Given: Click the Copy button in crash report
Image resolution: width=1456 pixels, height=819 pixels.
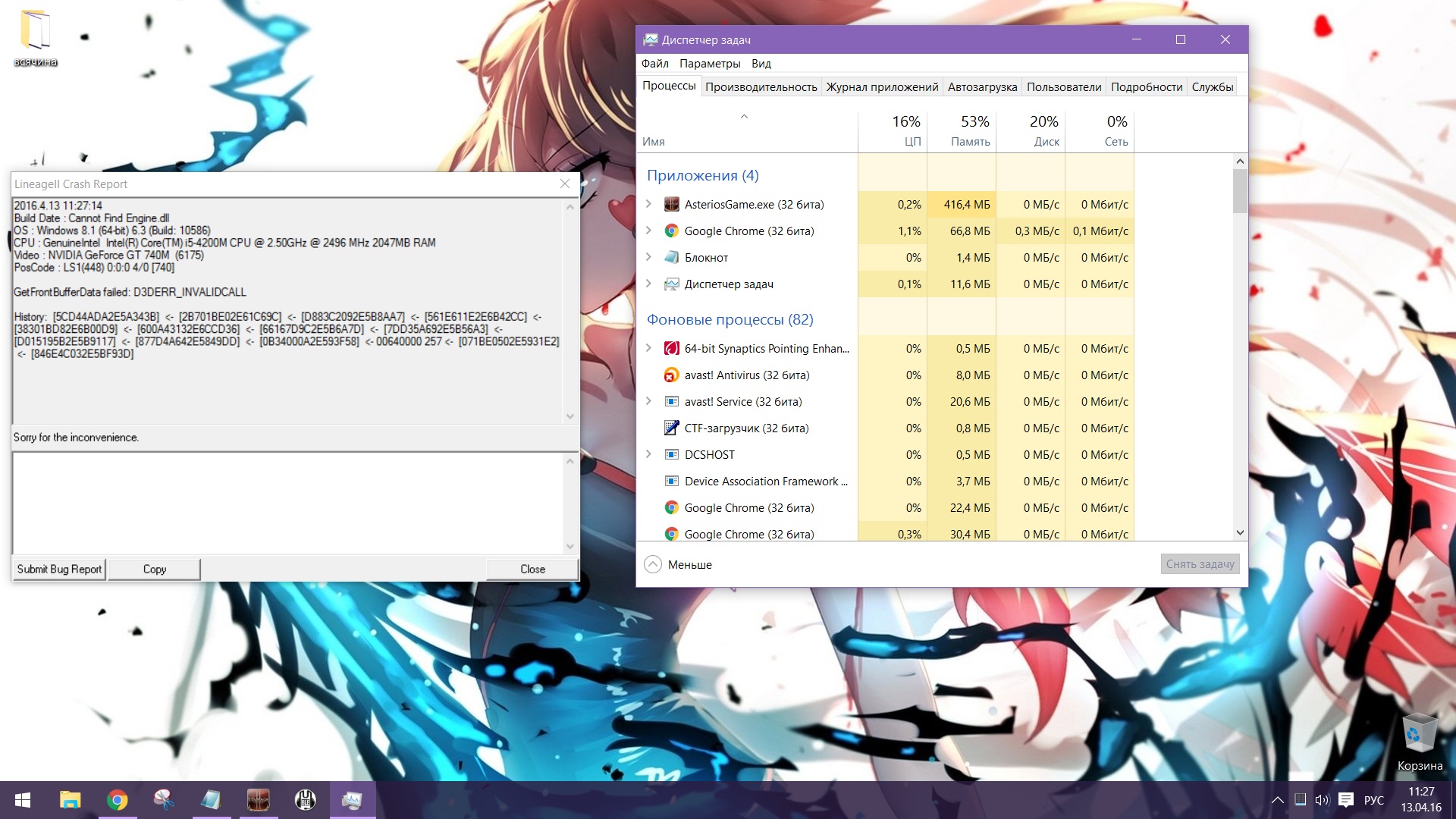Looking at the screenshot, I should tap(155, 570).
